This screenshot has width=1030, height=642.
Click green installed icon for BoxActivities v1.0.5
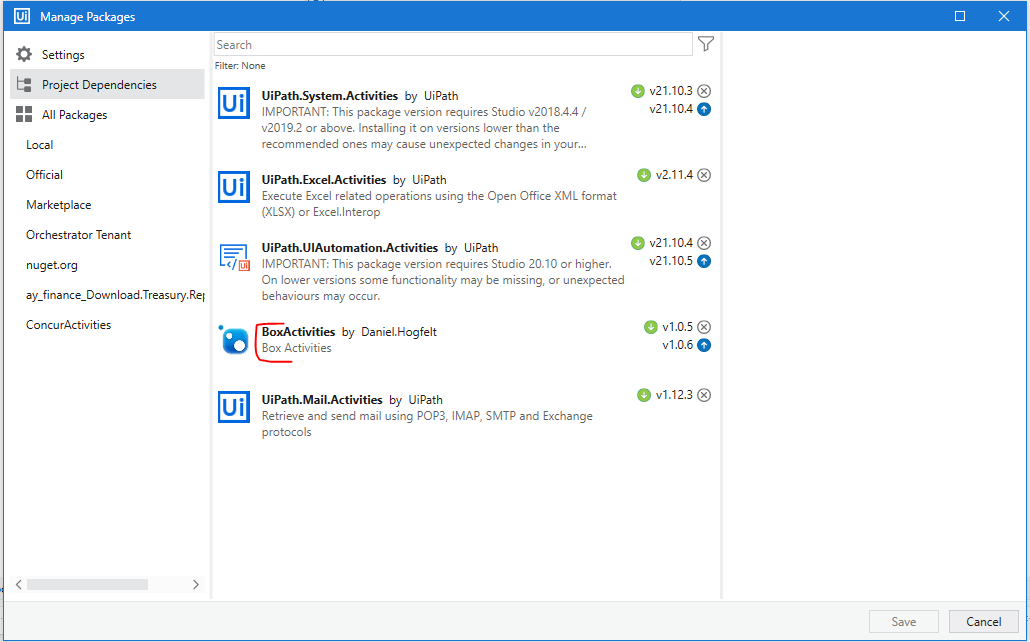[x=651, y=327]
